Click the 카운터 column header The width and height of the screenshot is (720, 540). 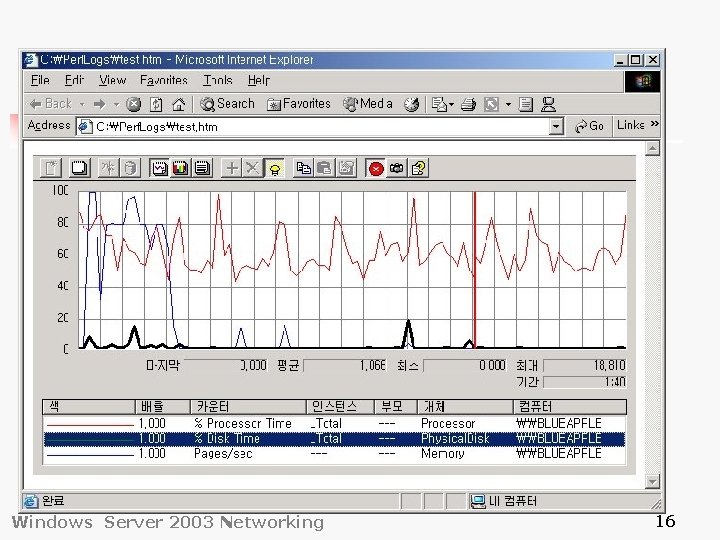pyautogui.click(x=248, y=407)
